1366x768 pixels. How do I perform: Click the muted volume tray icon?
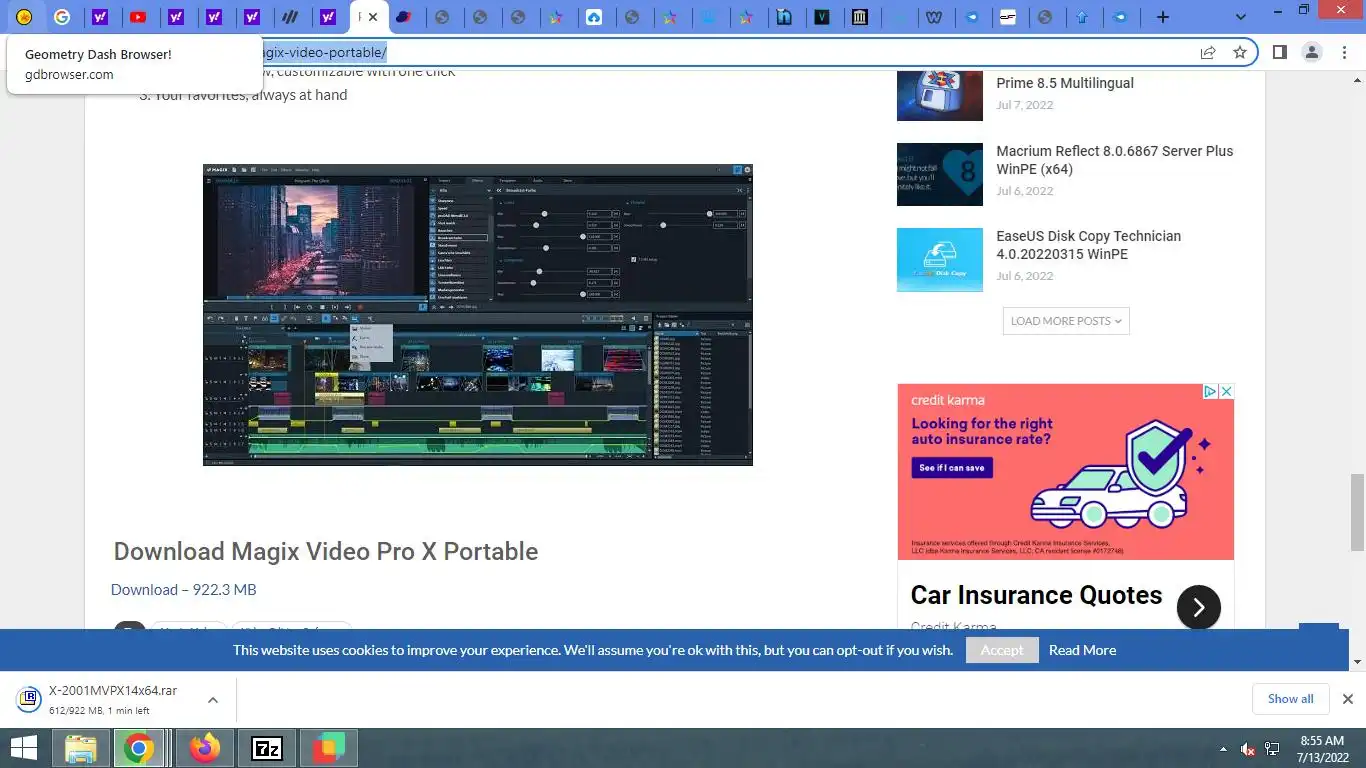[x=1247, y=749]
